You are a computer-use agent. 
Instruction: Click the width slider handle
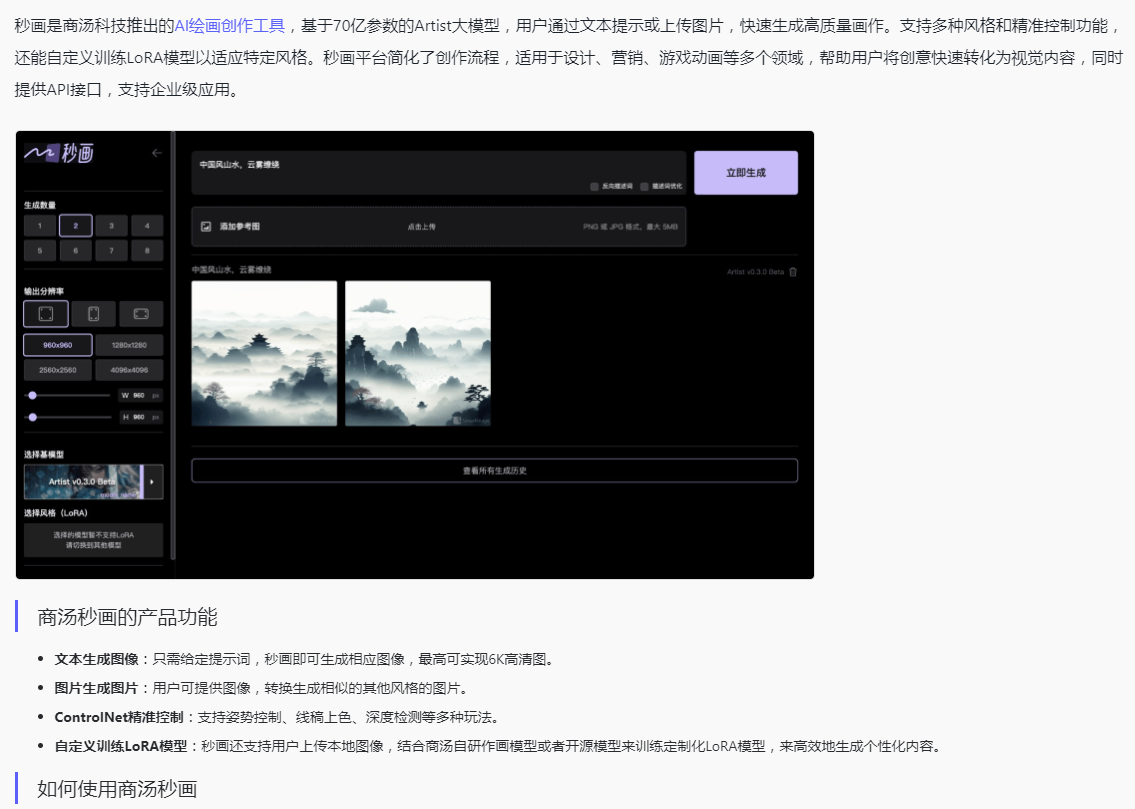(x=32, y=395)
